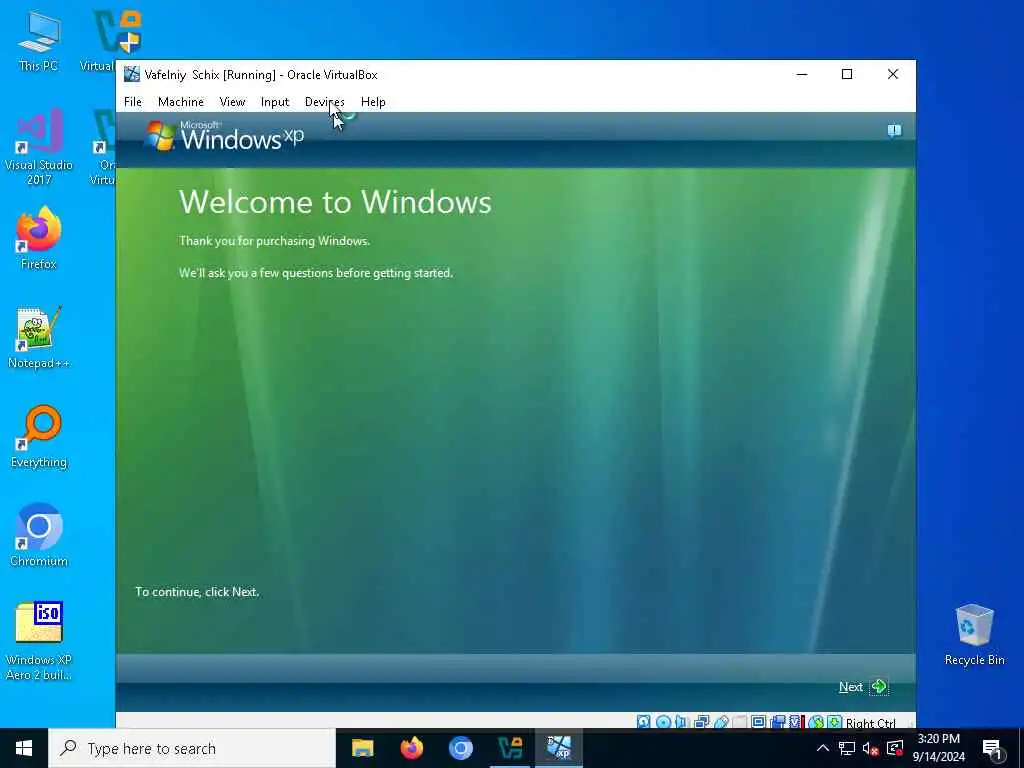1024x768 pixels.
Task: Click the CPU virtualization status icon
Action: [x=796, y=722]
